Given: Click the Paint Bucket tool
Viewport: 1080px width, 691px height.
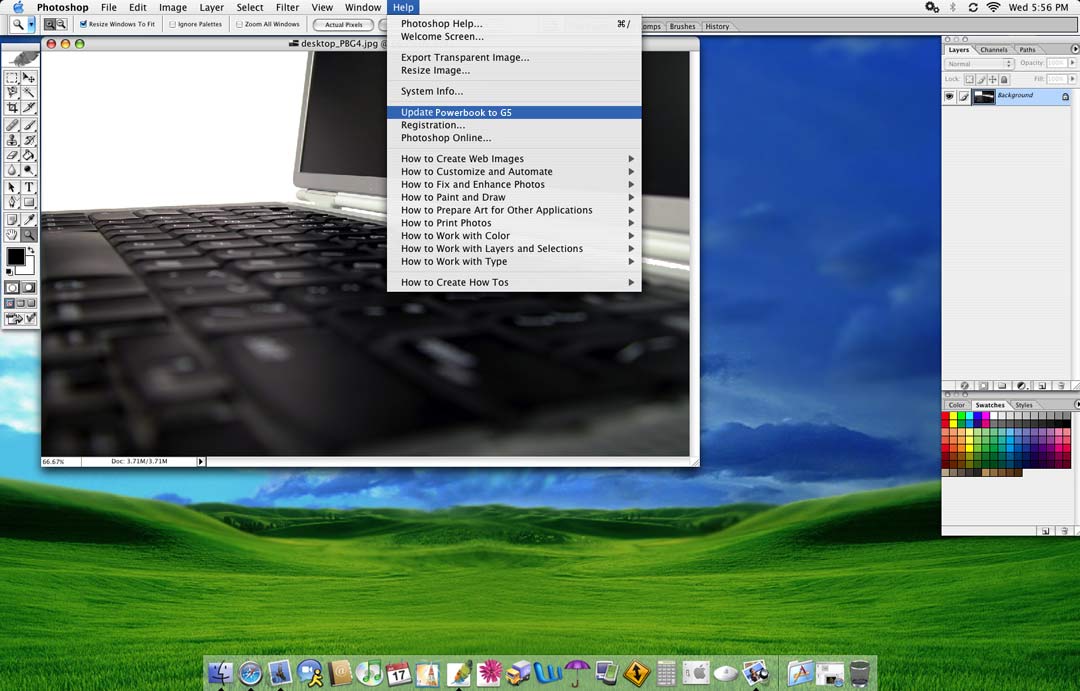Looking at the screenshot, I should 29,155.
